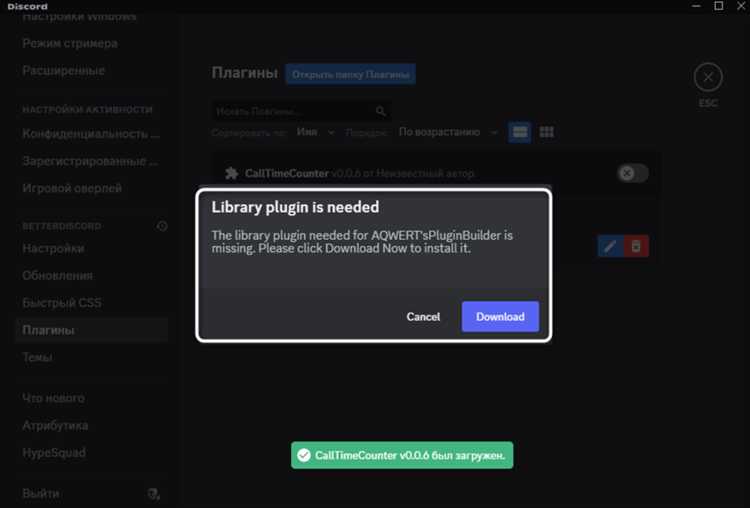This screenshot has height=508, width=750.
Task: Open Конфиденциальность activity settings
Action: tap(91, 134)
